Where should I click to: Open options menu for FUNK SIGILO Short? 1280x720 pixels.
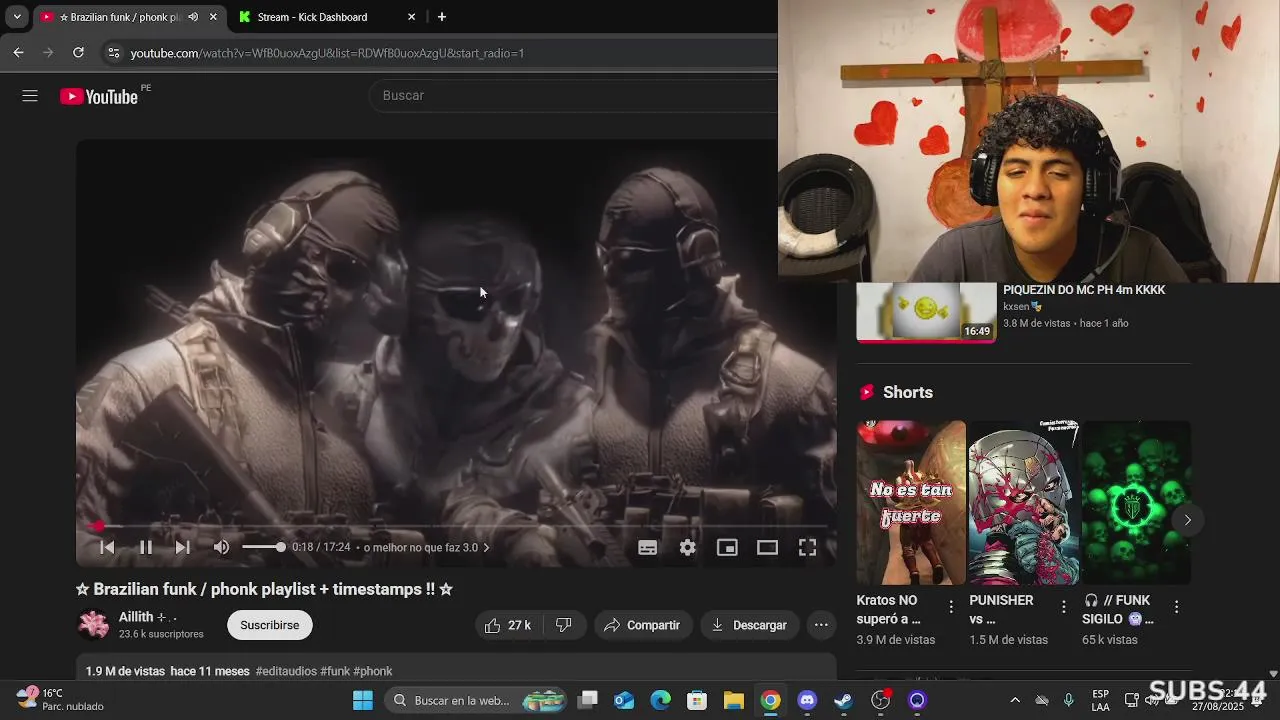tap(1176, 606)
